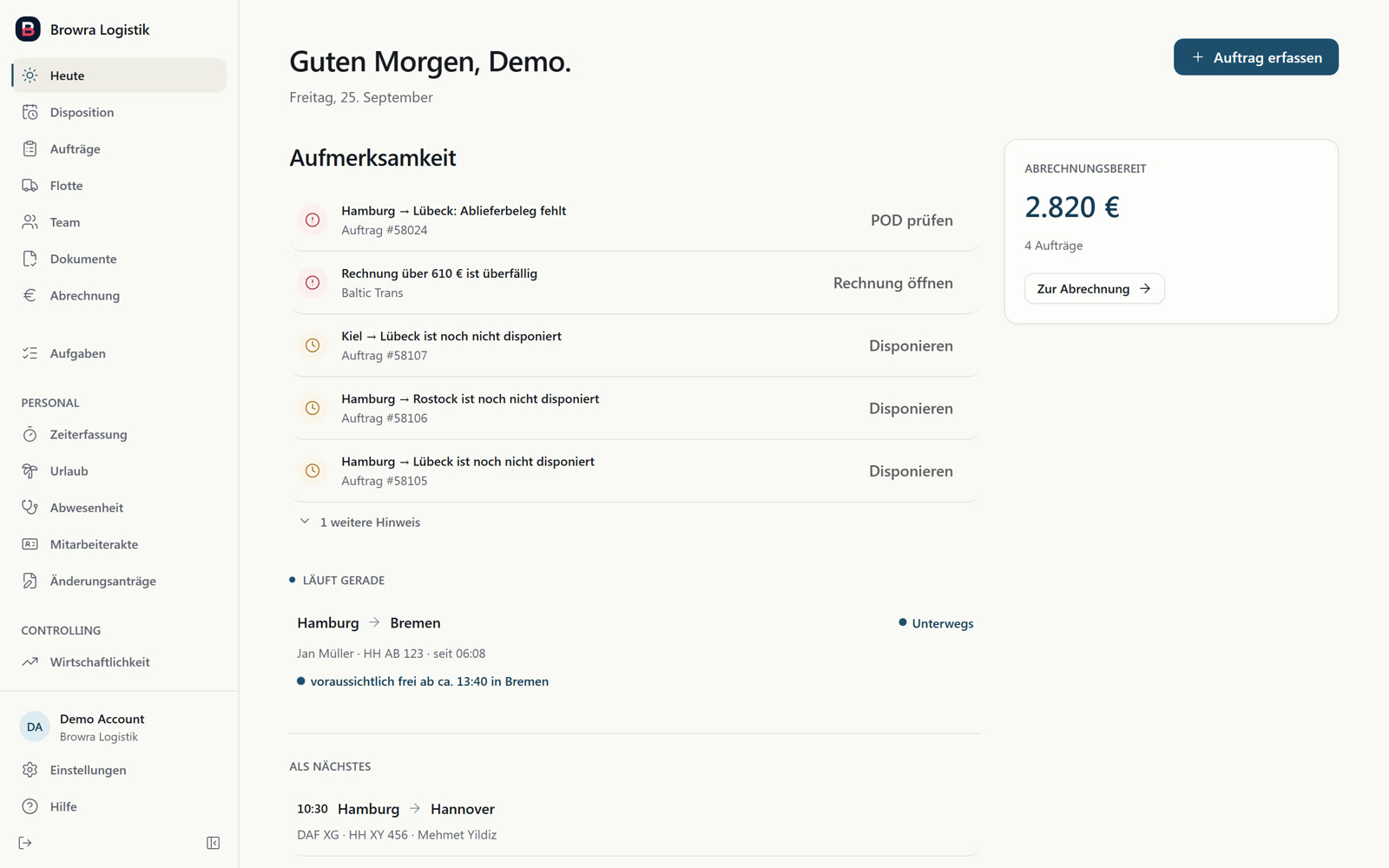1389x868 pixels.
Task: Click the Hilfe question mark icon
Action: click(x=30, y=806)
